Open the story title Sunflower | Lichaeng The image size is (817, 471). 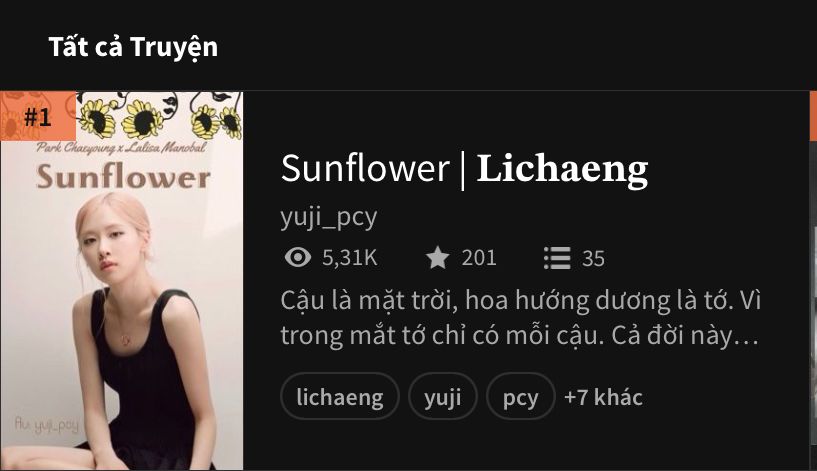464,169
